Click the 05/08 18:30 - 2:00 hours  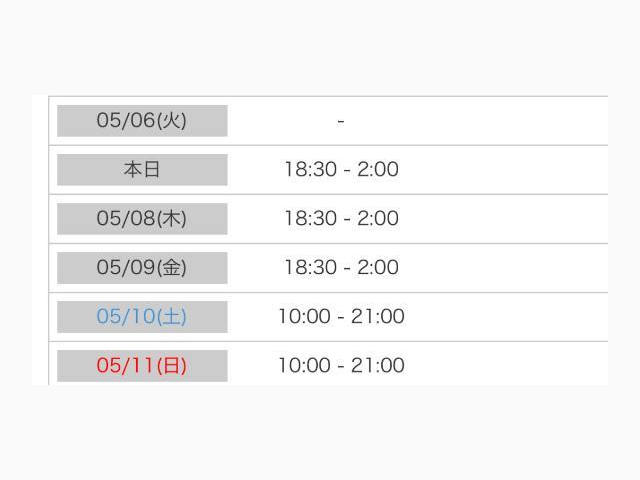pyautogui.click(x=341, y=218)
